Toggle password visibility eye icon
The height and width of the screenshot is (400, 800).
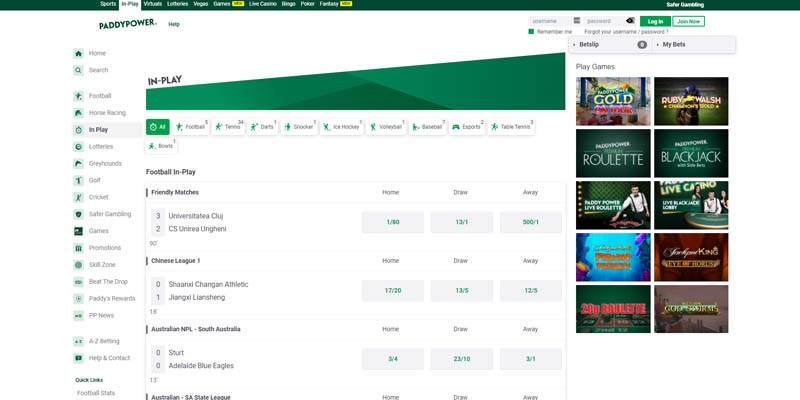click(630, 20)
